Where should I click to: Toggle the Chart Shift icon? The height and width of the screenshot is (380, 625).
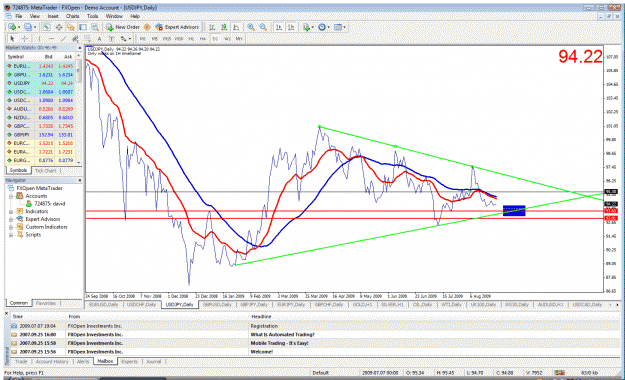[291, 27]
